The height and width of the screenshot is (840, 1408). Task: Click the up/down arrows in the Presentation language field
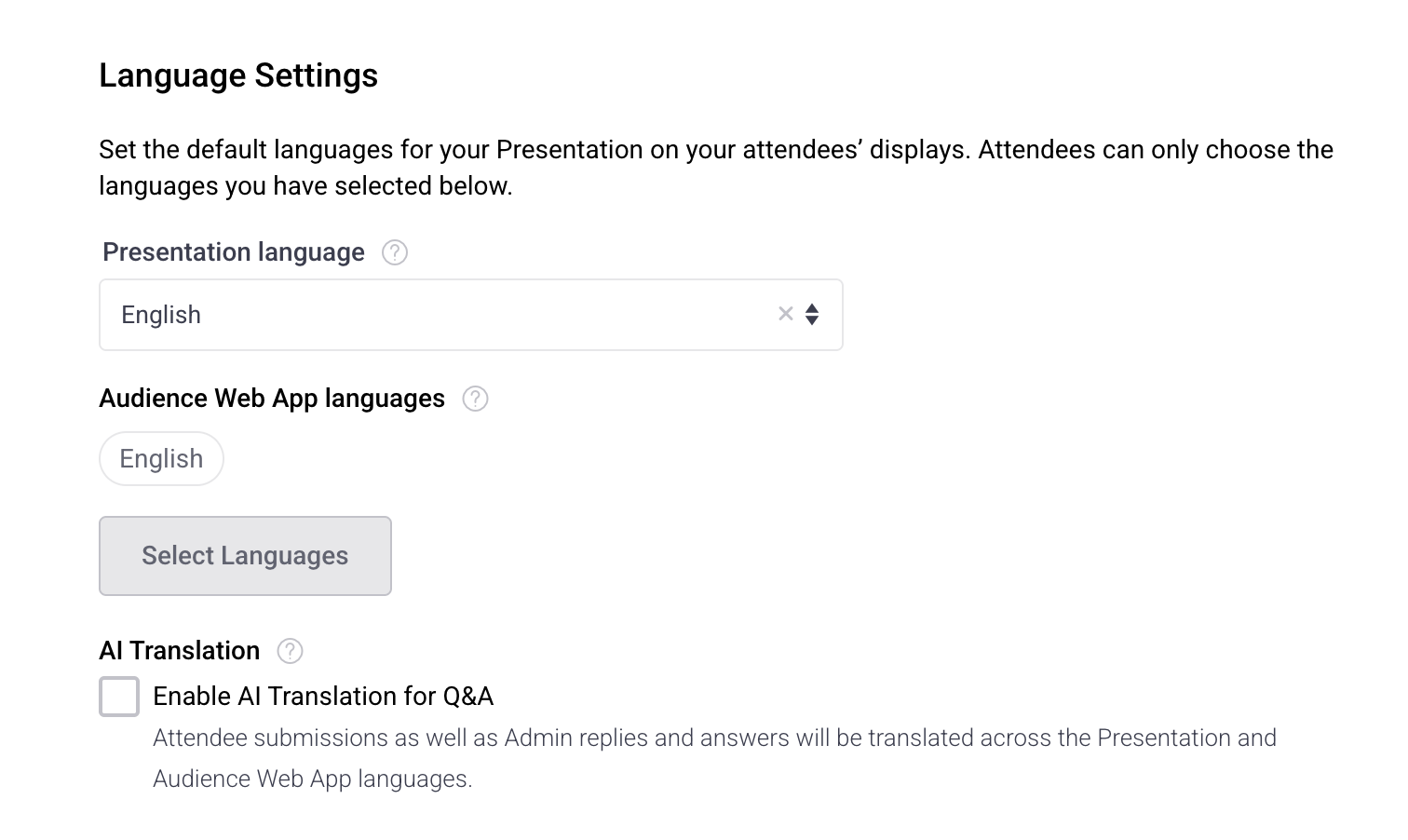pos(812,315)
